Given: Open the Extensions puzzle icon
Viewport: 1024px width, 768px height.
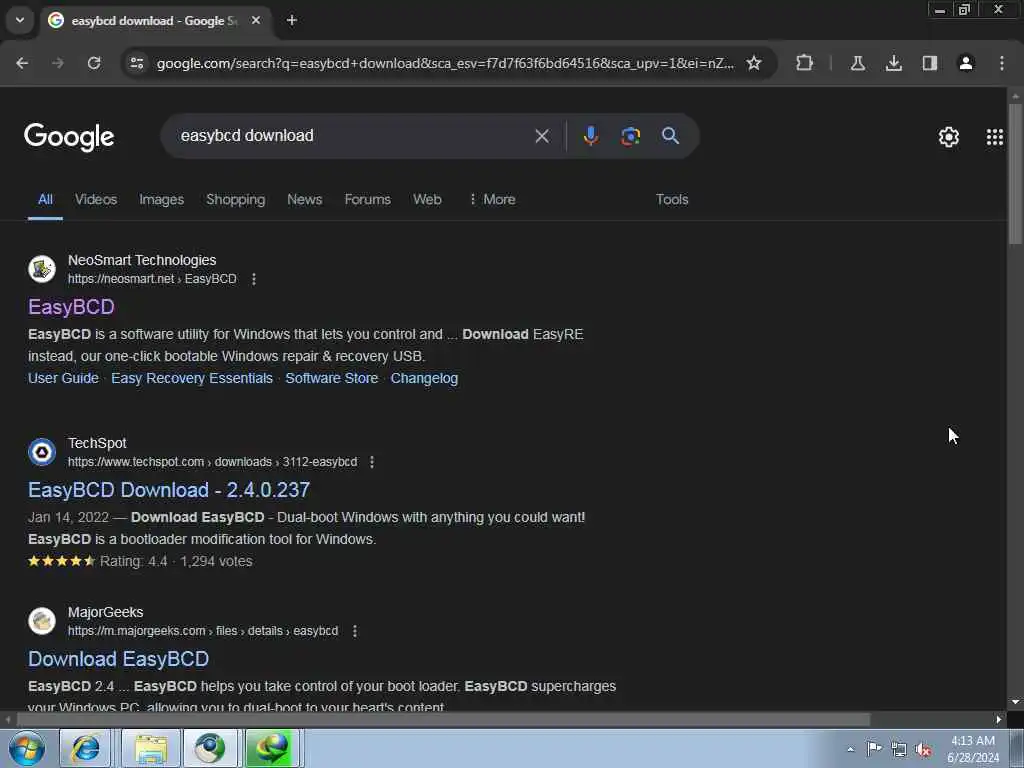Looking at the screenshot, I should click(805, 63).
